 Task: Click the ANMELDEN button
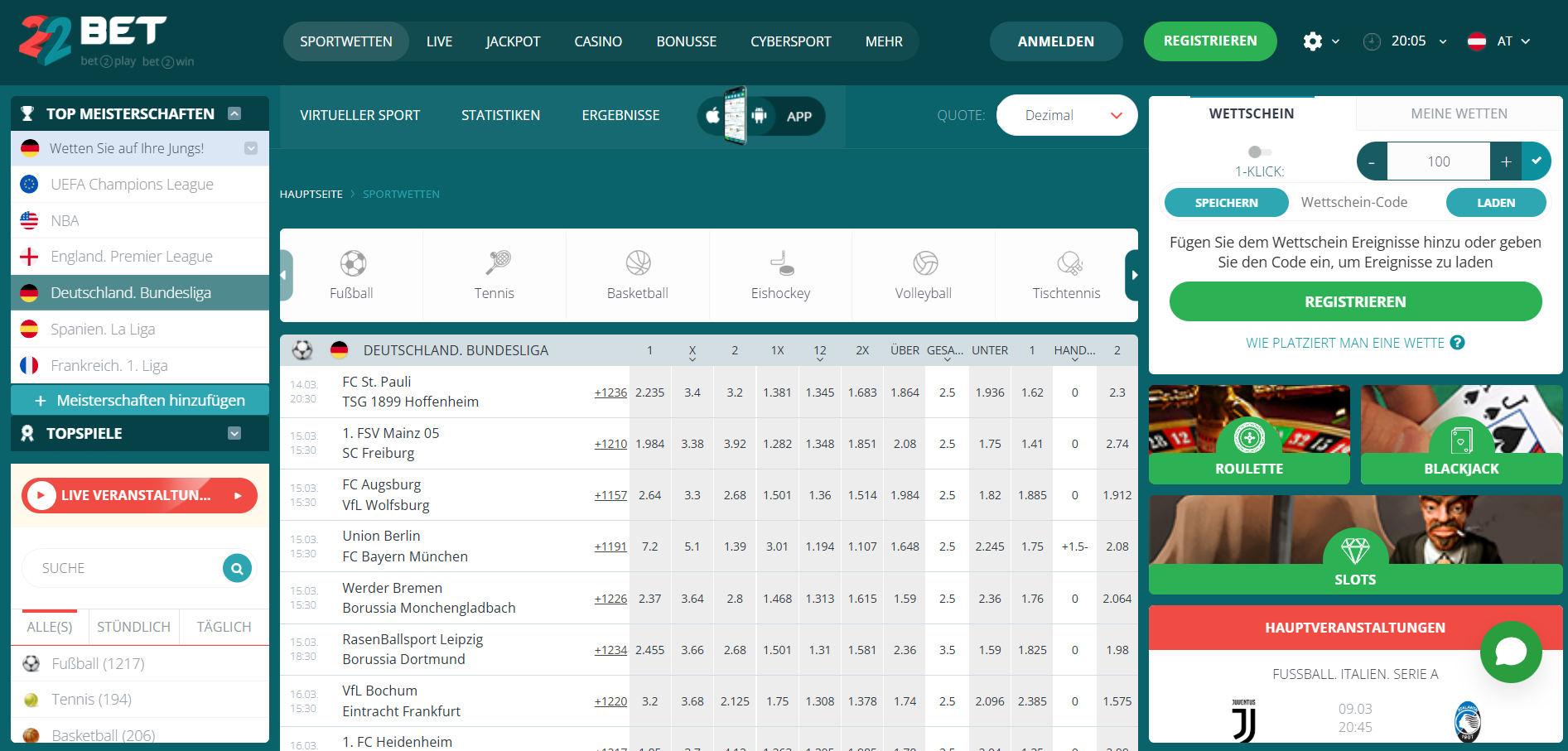click(x=1056, y=41)
